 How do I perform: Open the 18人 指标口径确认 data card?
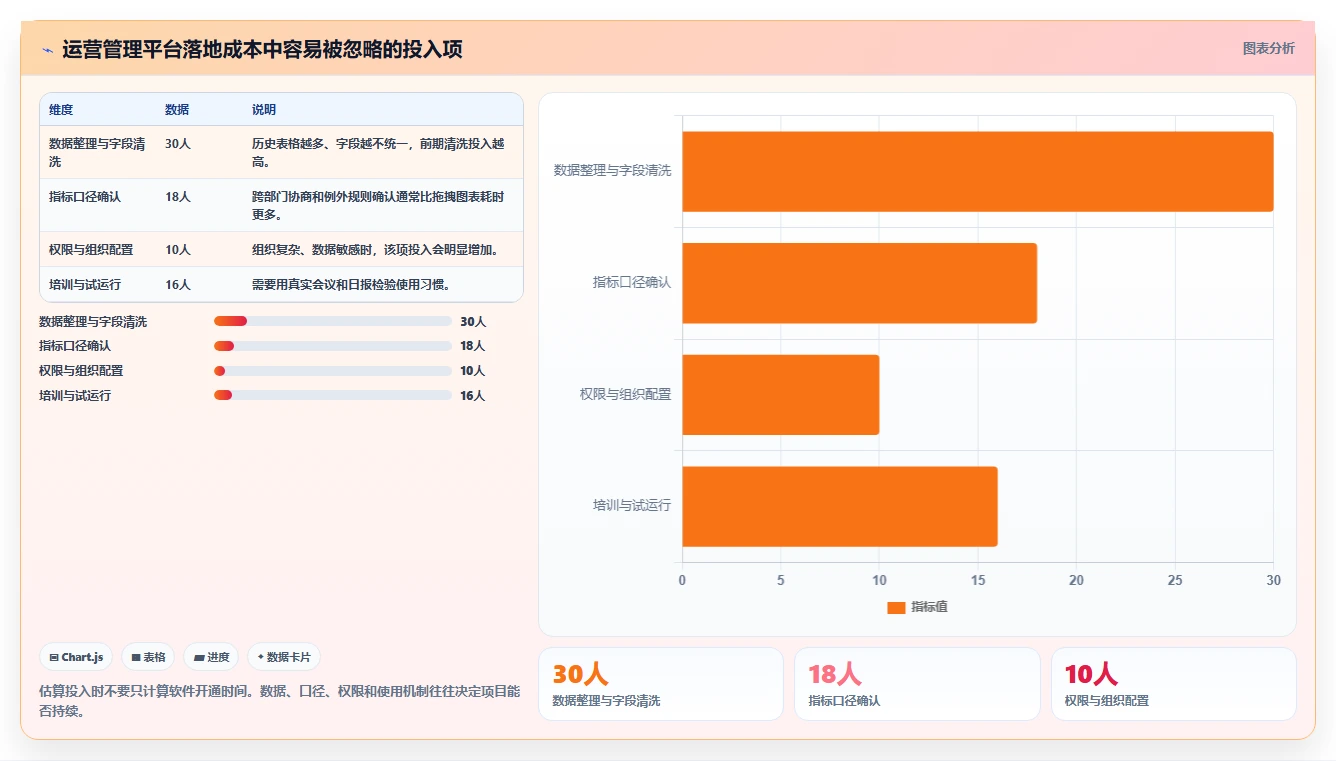tap(917, 684)
